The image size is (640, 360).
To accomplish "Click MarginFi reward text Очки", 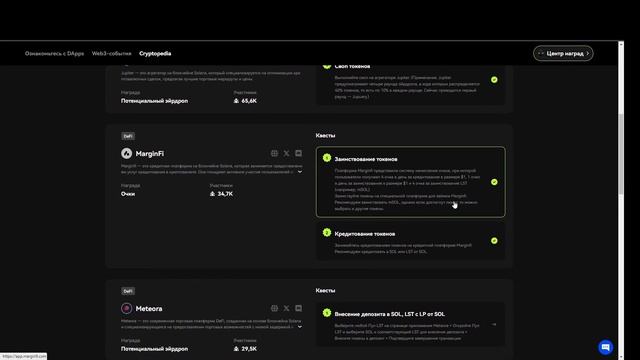I will (128, 194).
